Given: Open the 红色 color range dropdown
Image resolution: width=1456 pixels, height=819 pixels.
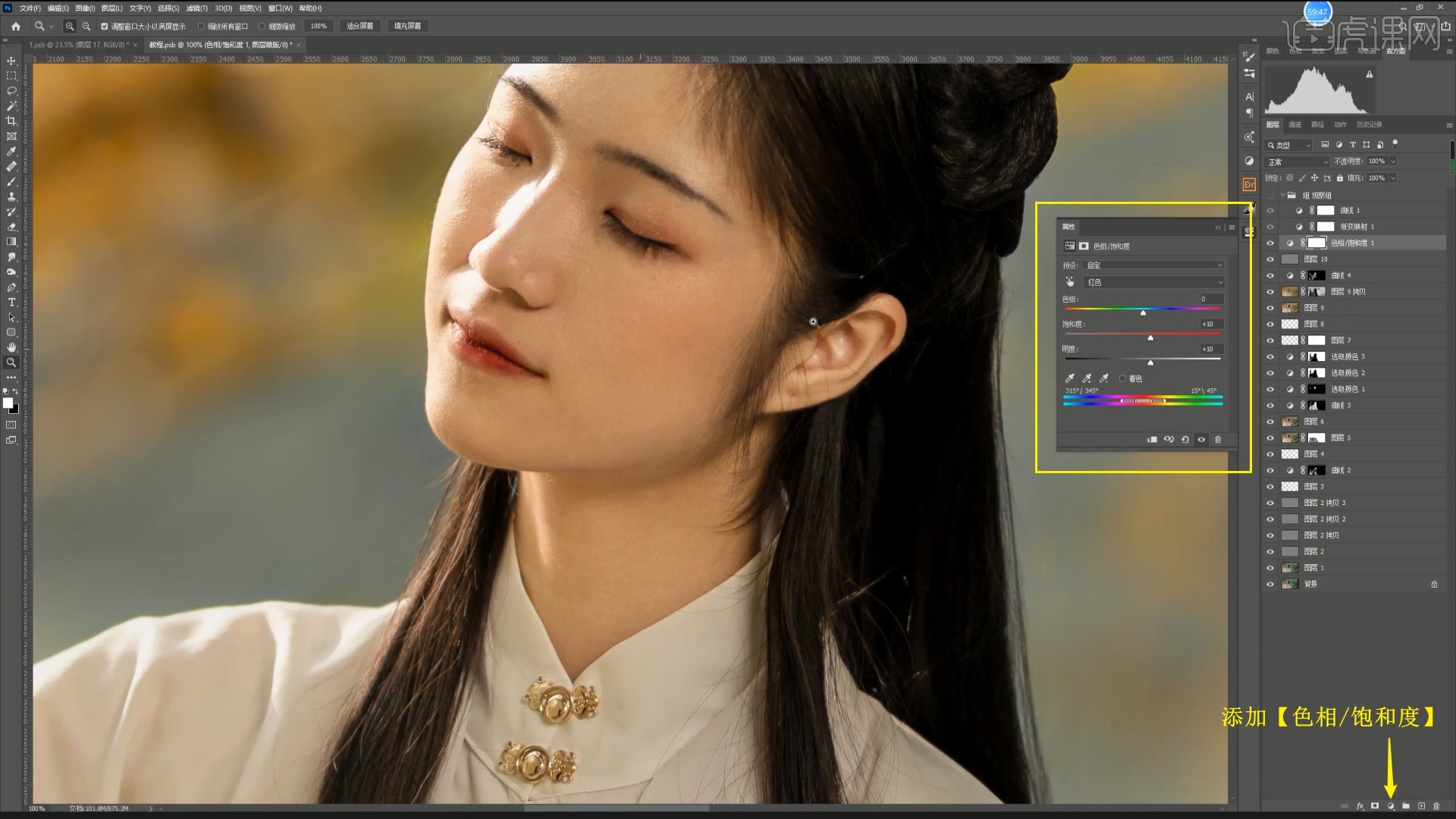Looking at the screenshot, I should [x=1153, y=282].
